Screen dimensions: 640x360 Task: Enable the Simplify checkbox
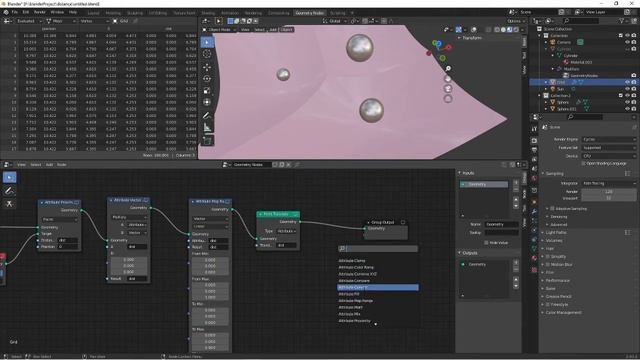[x=548, y=257]
